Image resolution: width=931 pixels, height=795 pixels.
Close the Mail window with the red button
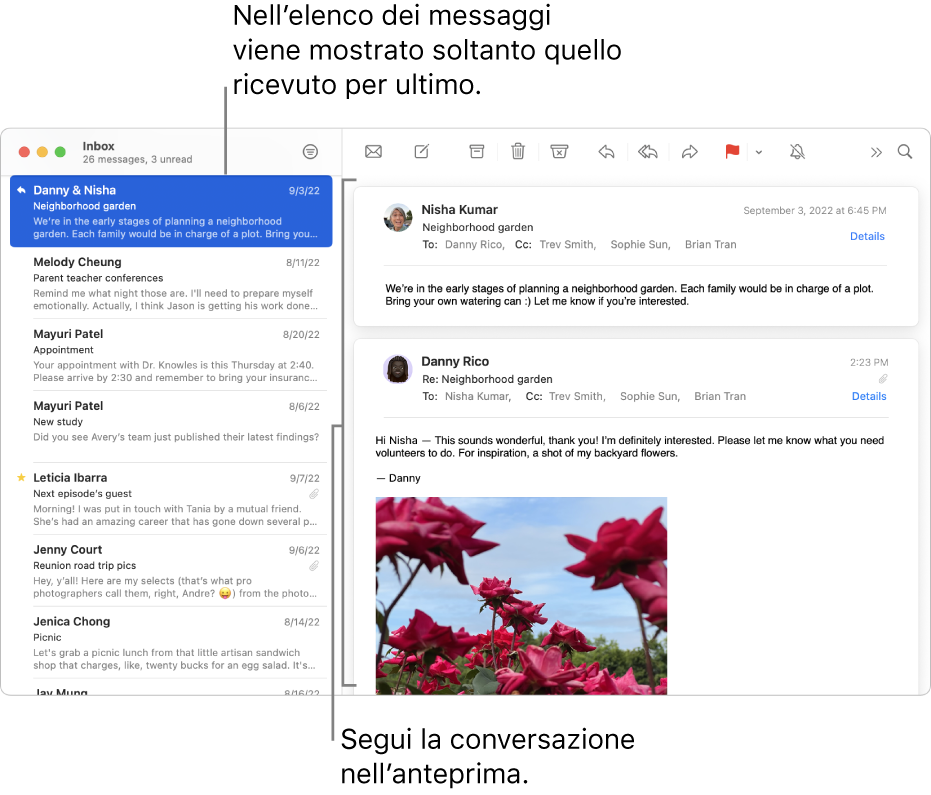[24, 152]
